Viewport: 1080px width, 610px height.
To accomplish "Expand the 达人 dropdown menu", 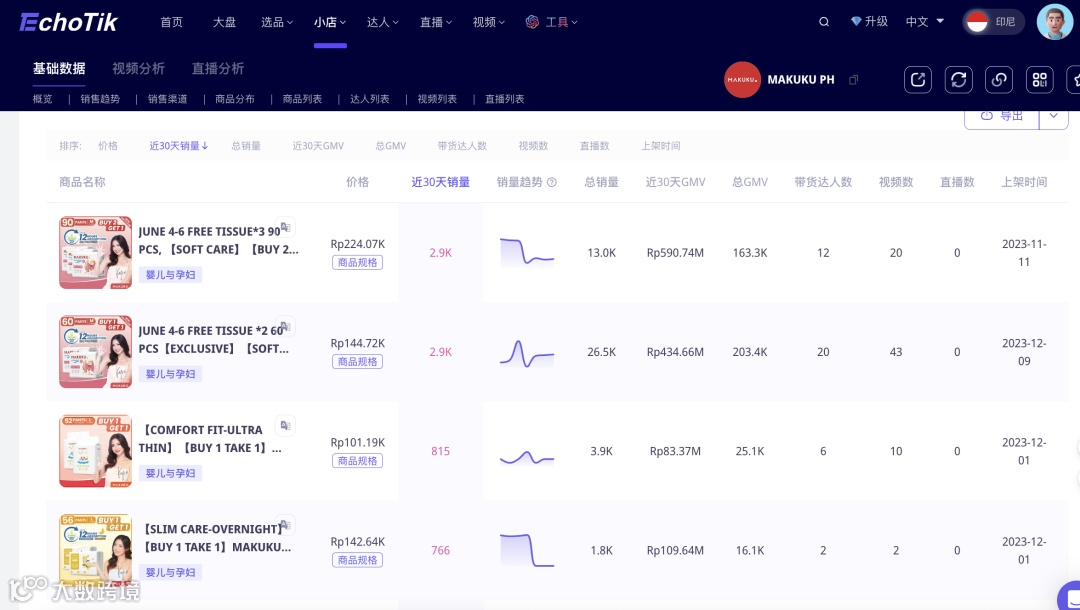I will [x=382, y=22].
